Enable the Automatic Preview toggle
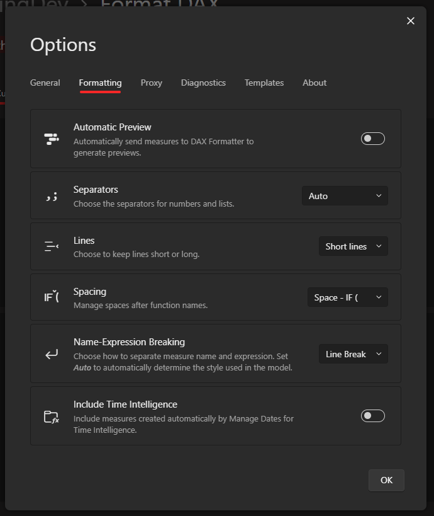This screenshot has width=434, height=516. tap(373, 139)
